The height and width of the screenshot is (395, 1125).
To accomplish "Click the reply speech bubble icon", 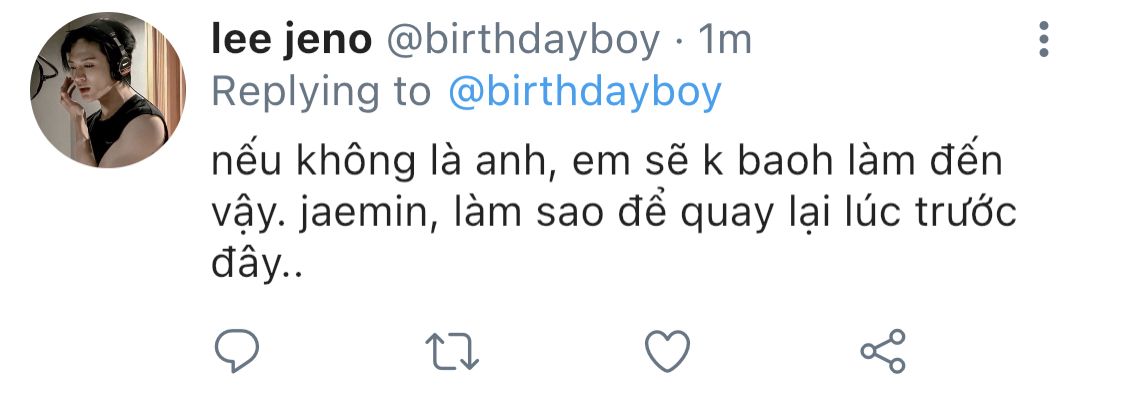I will tap(237, 351).
